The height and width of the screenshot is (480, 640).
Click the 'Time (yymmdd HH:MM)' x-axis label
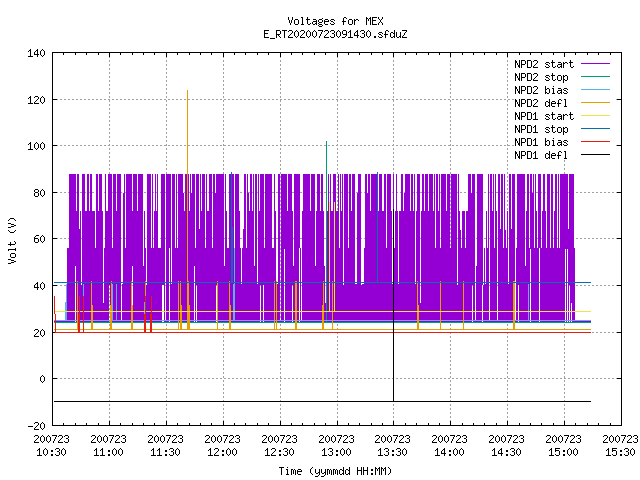[x=335, y=471]
